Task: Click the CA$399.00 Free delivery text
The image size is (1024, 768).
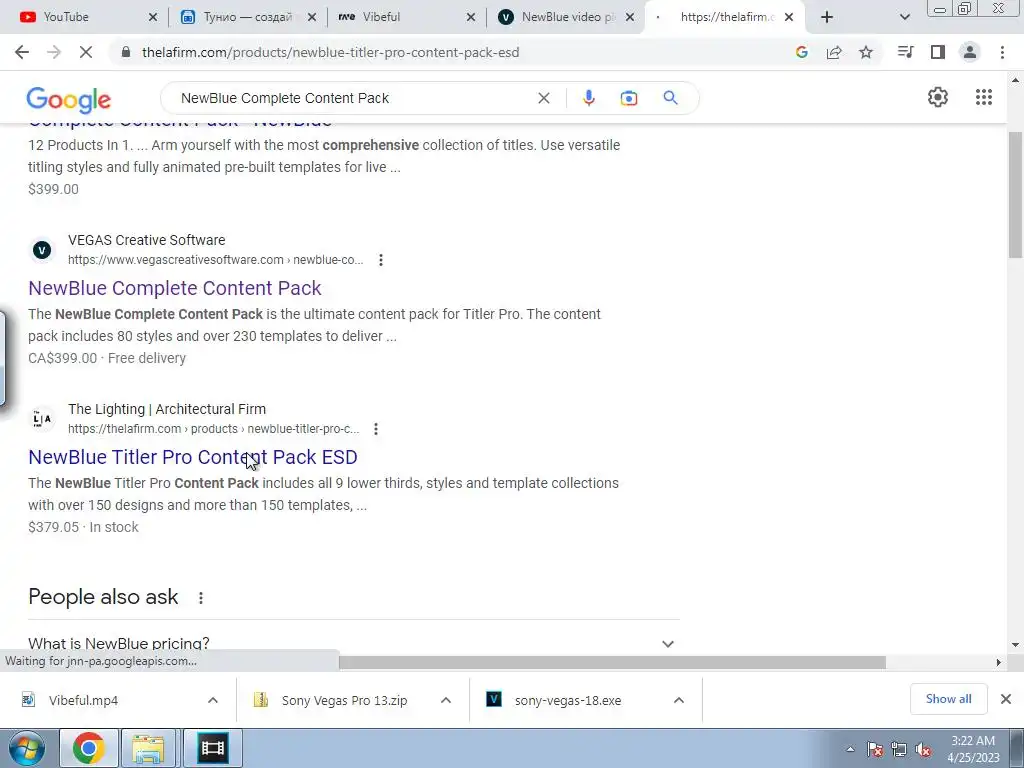Action: click(107, 358)
